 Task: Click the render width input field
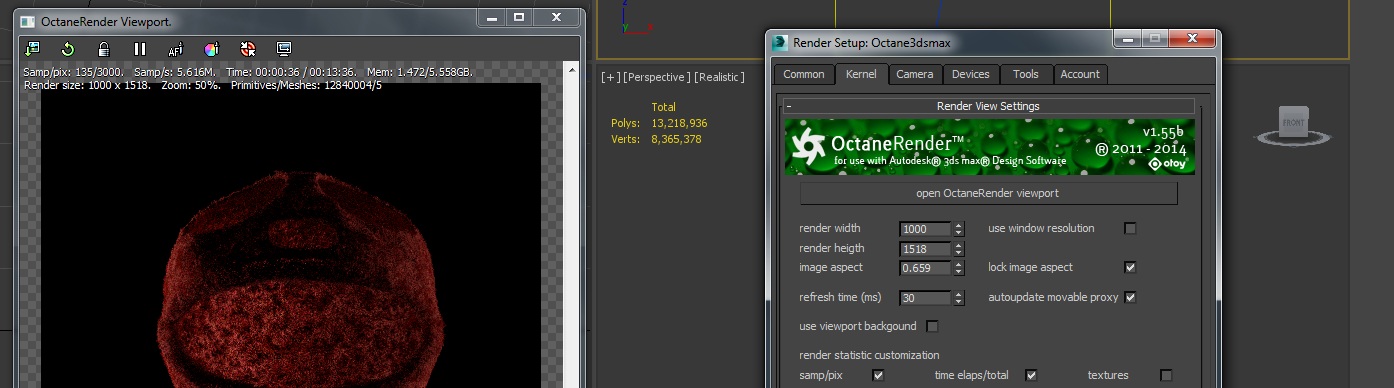click(x=925, y=229)
